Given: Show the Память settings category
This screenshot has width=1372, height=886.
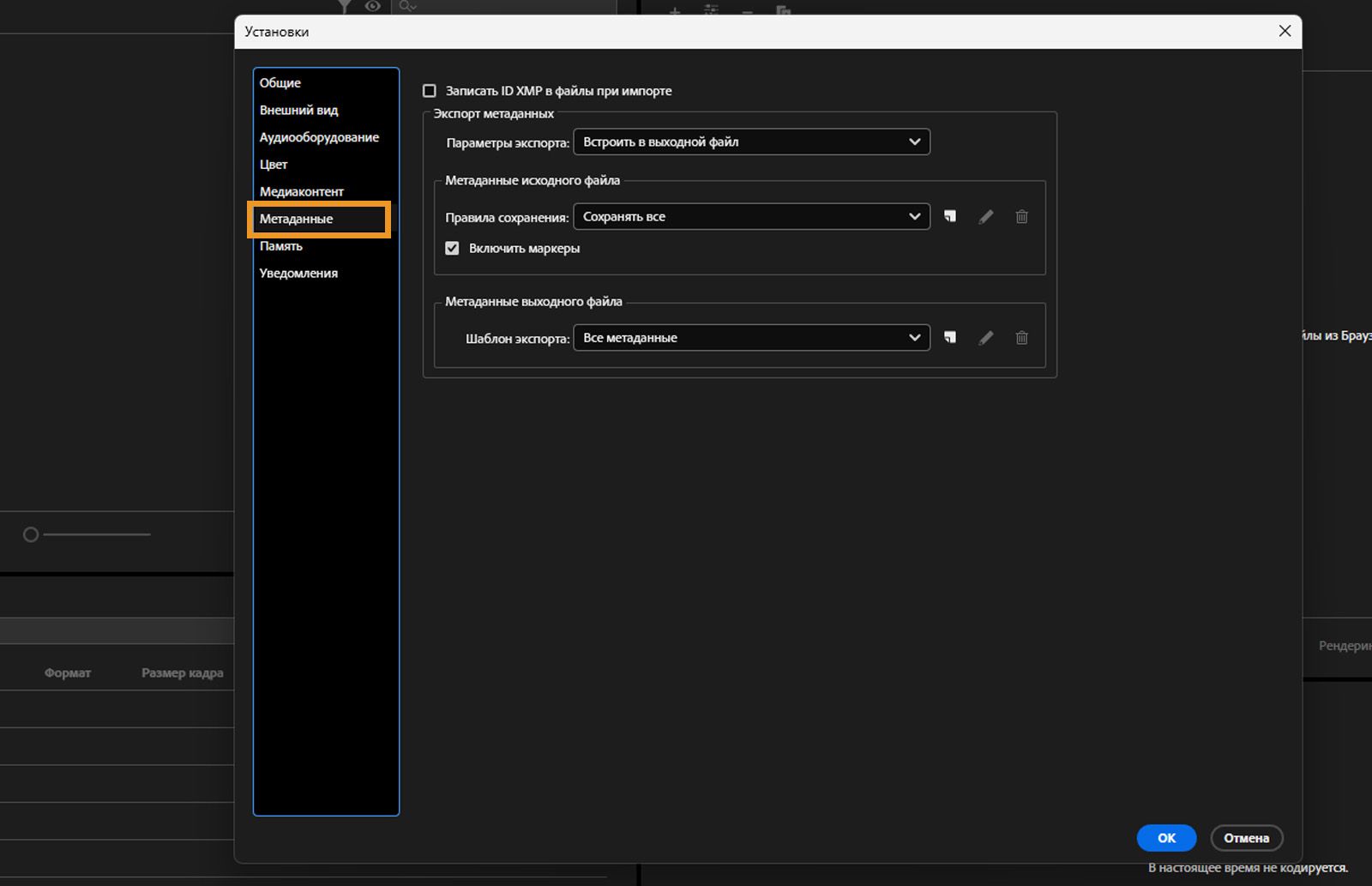Looking at the screenshot, I should [x=280, y=246].
